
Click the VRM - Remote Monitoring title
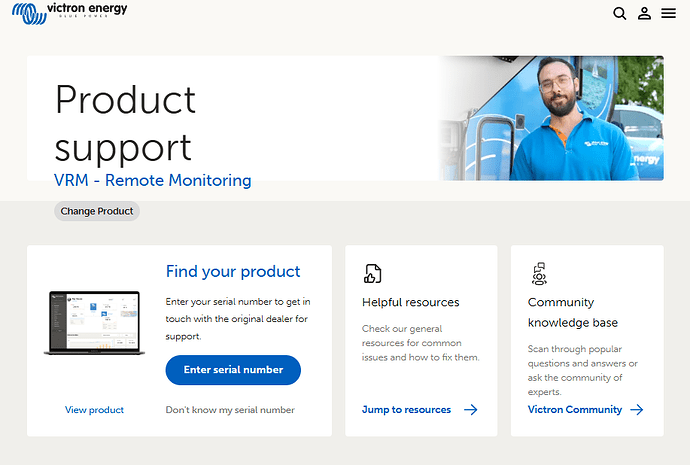(153, 181)
